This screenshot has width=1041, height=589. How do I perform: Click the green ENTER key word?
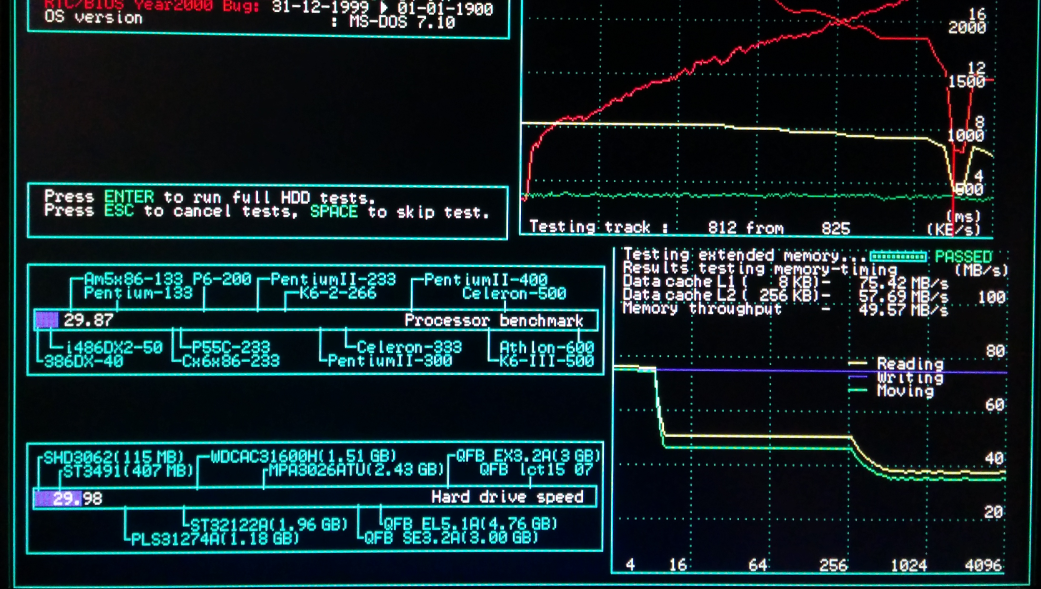[129, 197]
